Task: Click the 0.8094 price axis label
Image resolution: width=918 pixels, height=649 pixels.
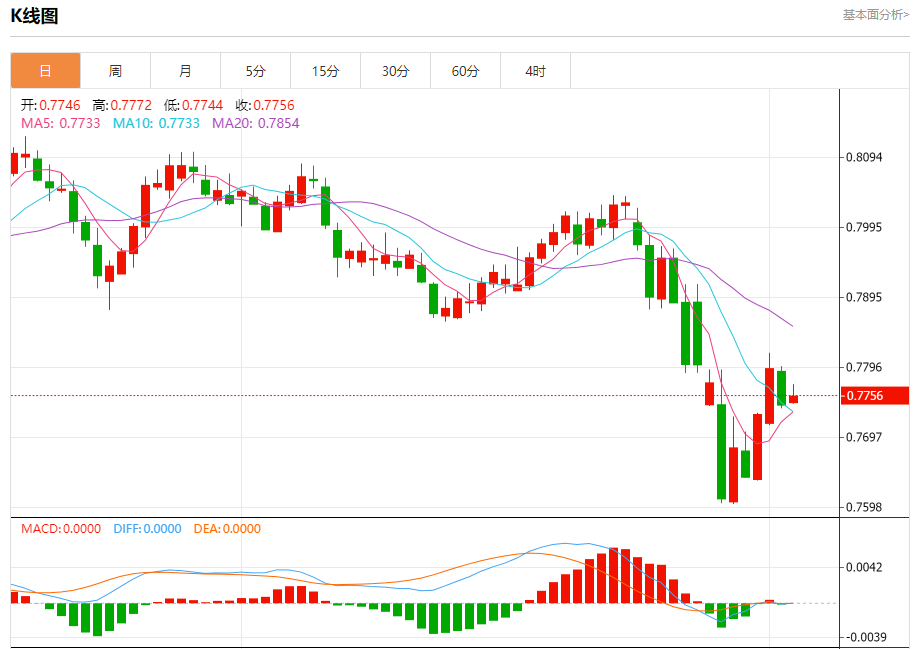Action: tap(865, 158)
